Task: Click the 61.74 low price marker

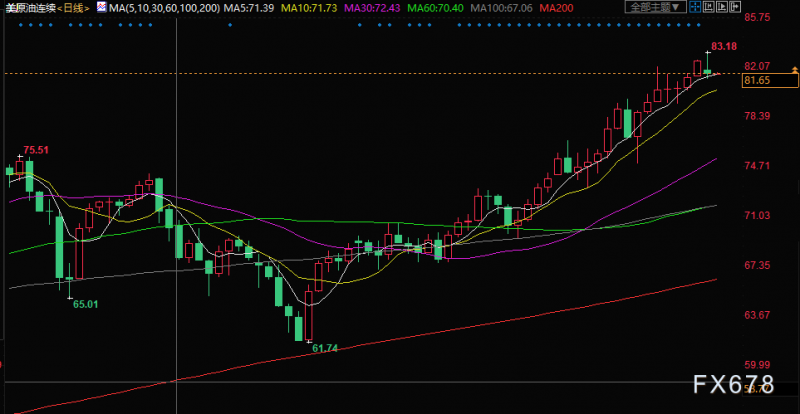Action: pyautogui.click(x=325, y=348)
